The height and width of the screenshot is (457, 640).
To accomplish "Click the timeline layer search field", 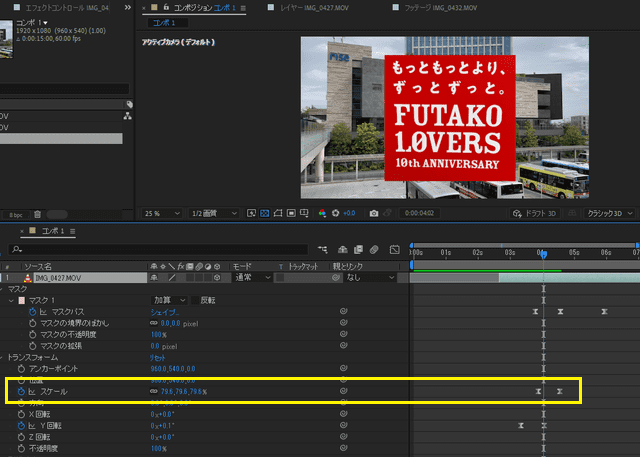I will pos(158,249).
